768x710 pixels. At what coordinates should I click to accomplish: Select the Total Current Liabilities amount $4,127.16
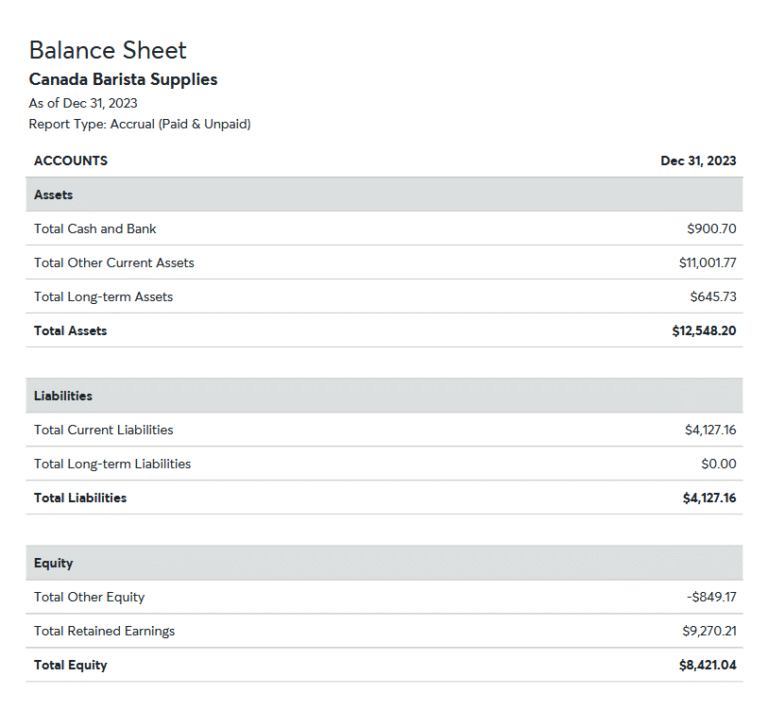pos(710,430)
